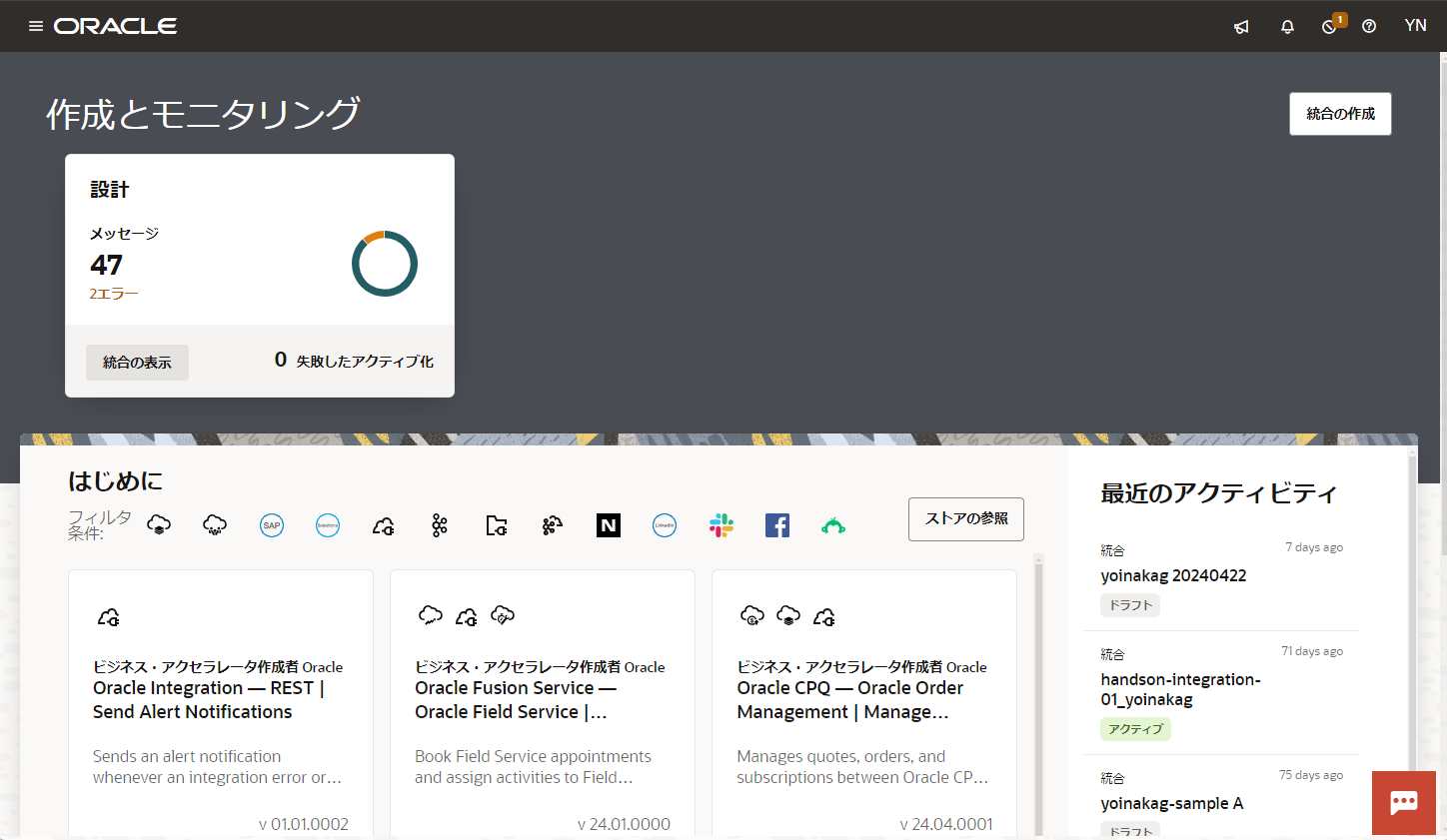Open handson-integration-01_yoinakag from recent activity

coord(1180,689)
